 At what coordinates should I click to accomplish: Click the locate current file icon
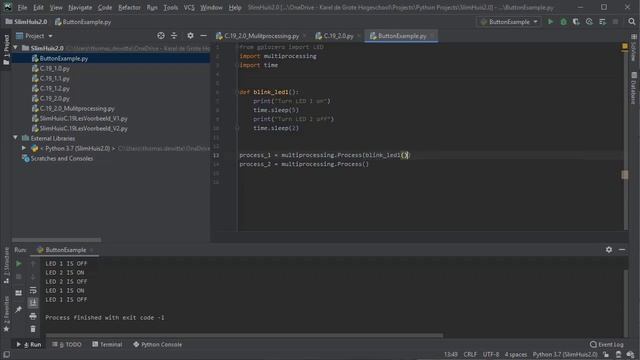tap(161, 36)
